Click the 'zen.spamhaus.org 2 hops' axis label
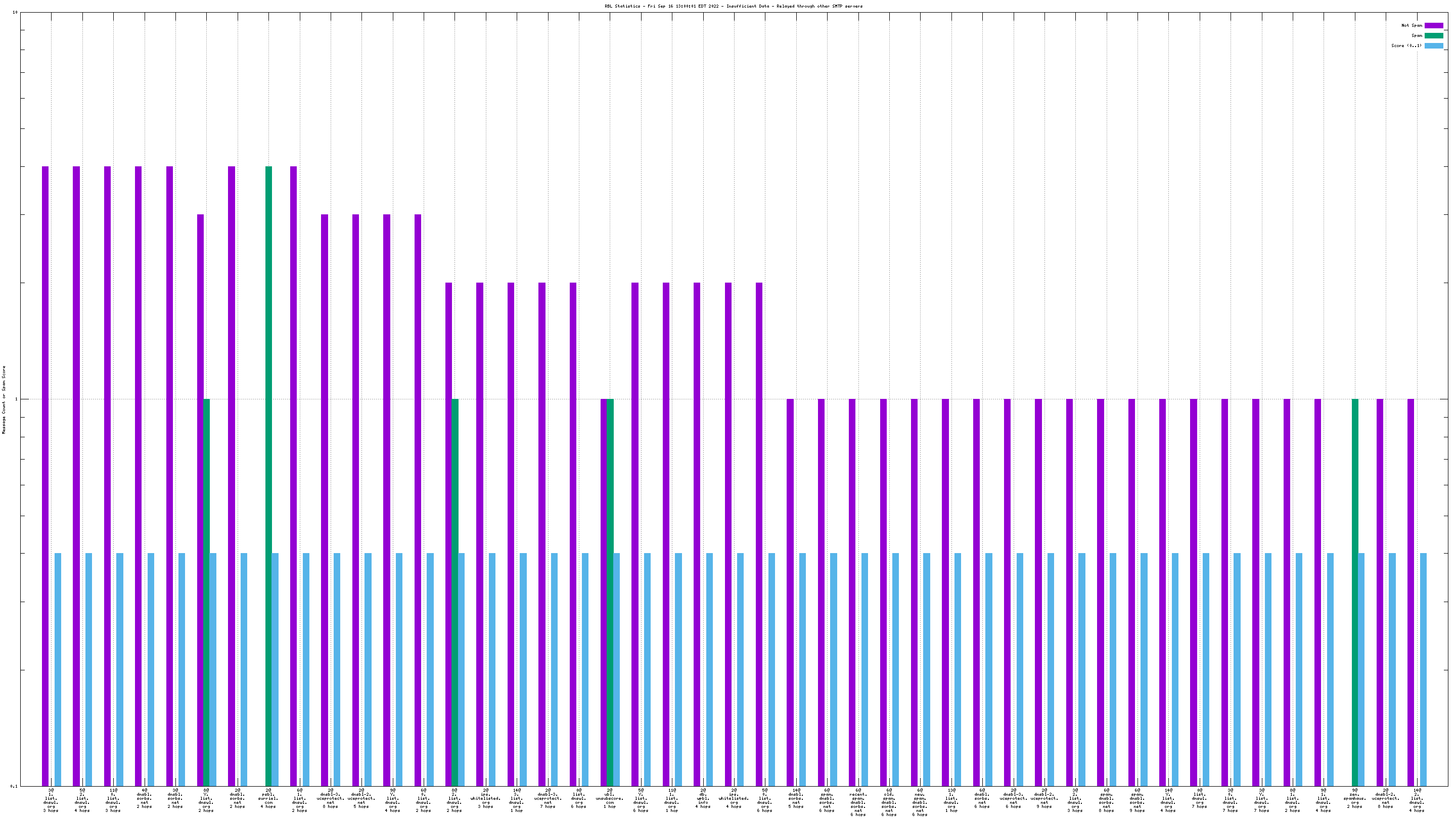This screenshot has width=1456, height=819. (1354, 800)
